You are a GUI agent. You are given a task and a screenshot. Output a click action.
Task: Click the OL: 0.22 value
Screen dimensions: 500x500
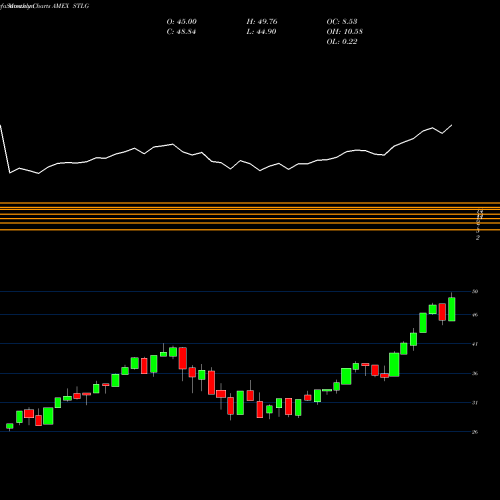pos(342,42)
